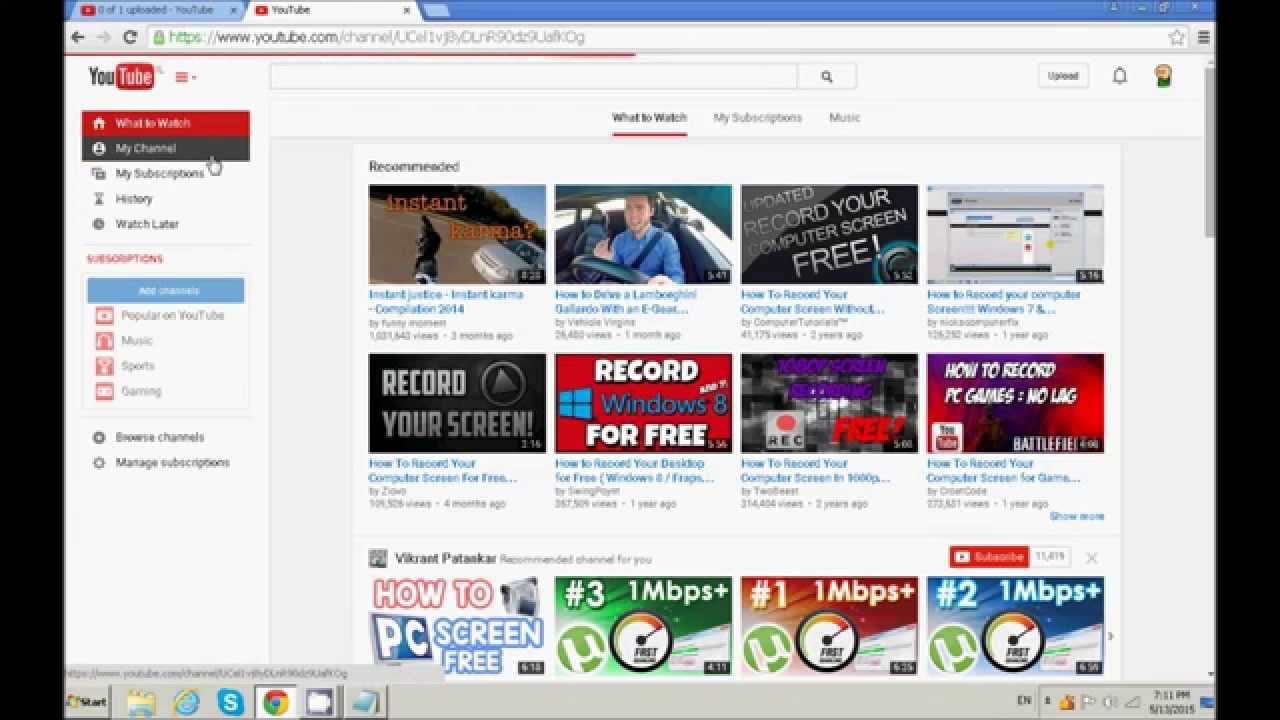Click the Chrome taskbar icon

(x=276, y=702)
